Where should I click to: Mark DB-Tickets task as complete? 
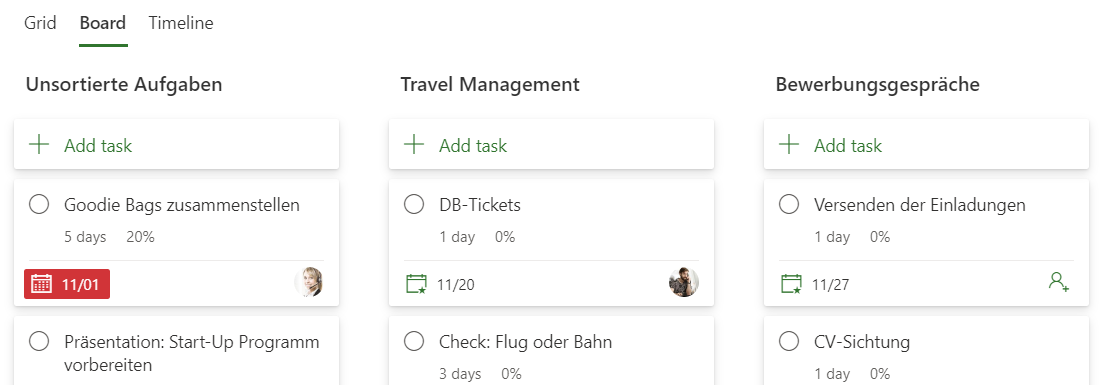coord(414,205)
